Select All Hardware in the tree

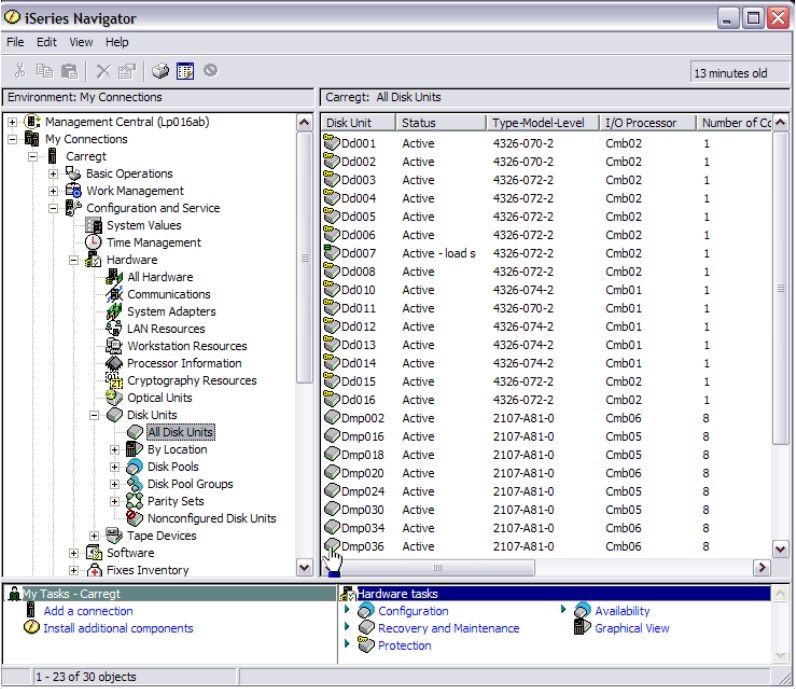[160, 277]
